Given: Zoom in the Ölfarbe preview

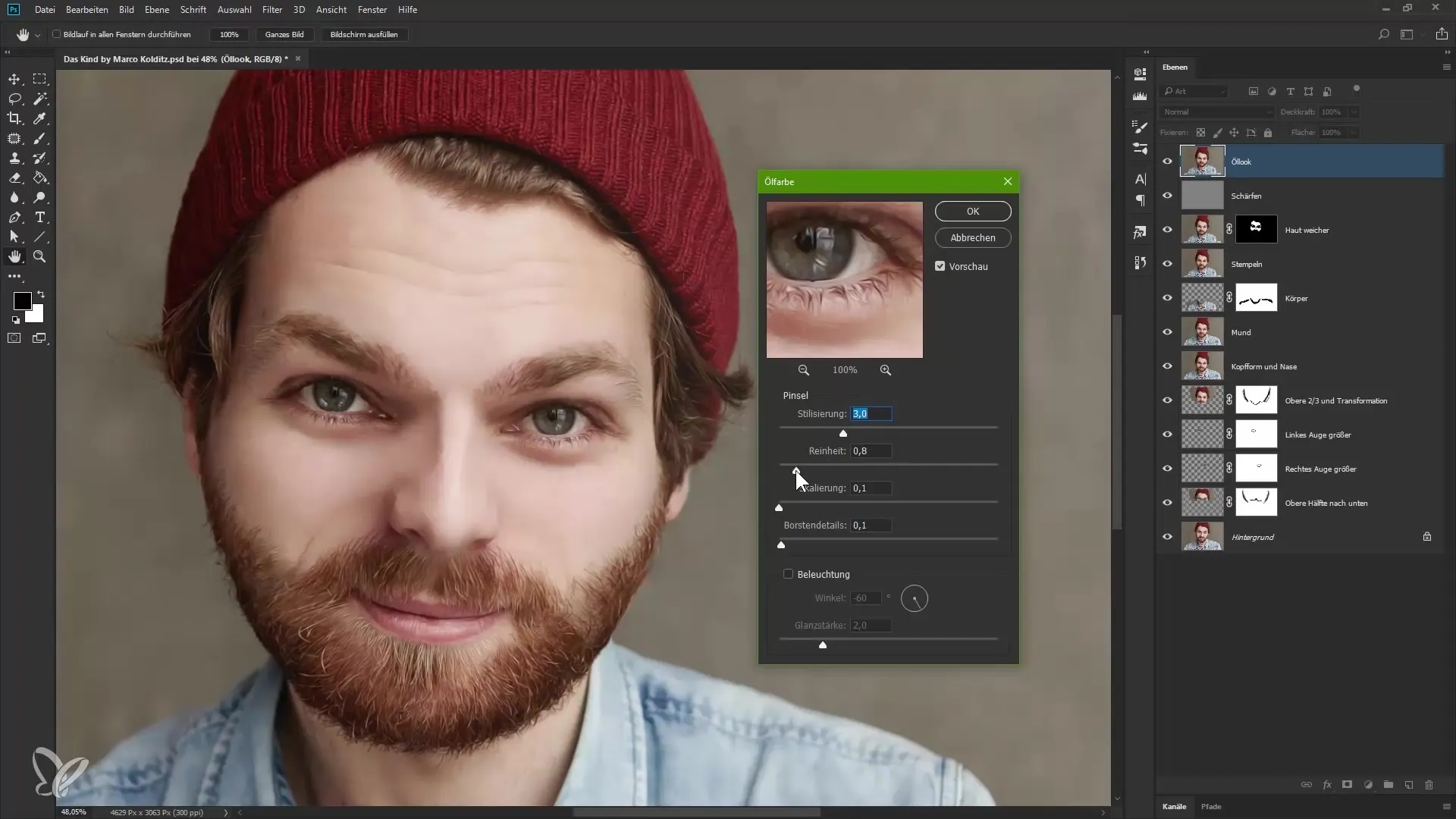Looking at the screenshot, I should coord(886,370).
